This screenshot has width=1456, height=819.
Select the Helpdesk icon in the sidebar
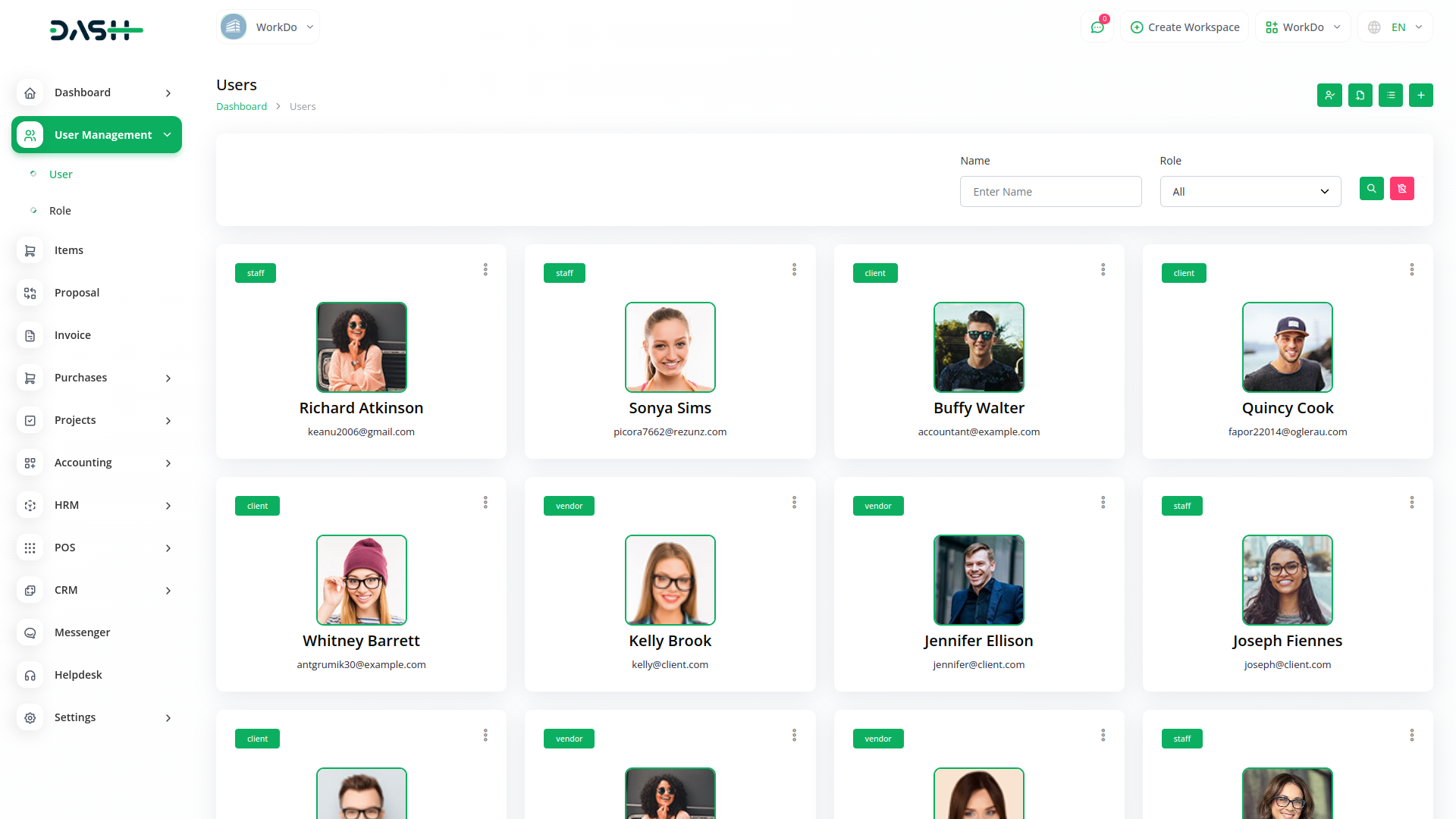click(30, 674)
